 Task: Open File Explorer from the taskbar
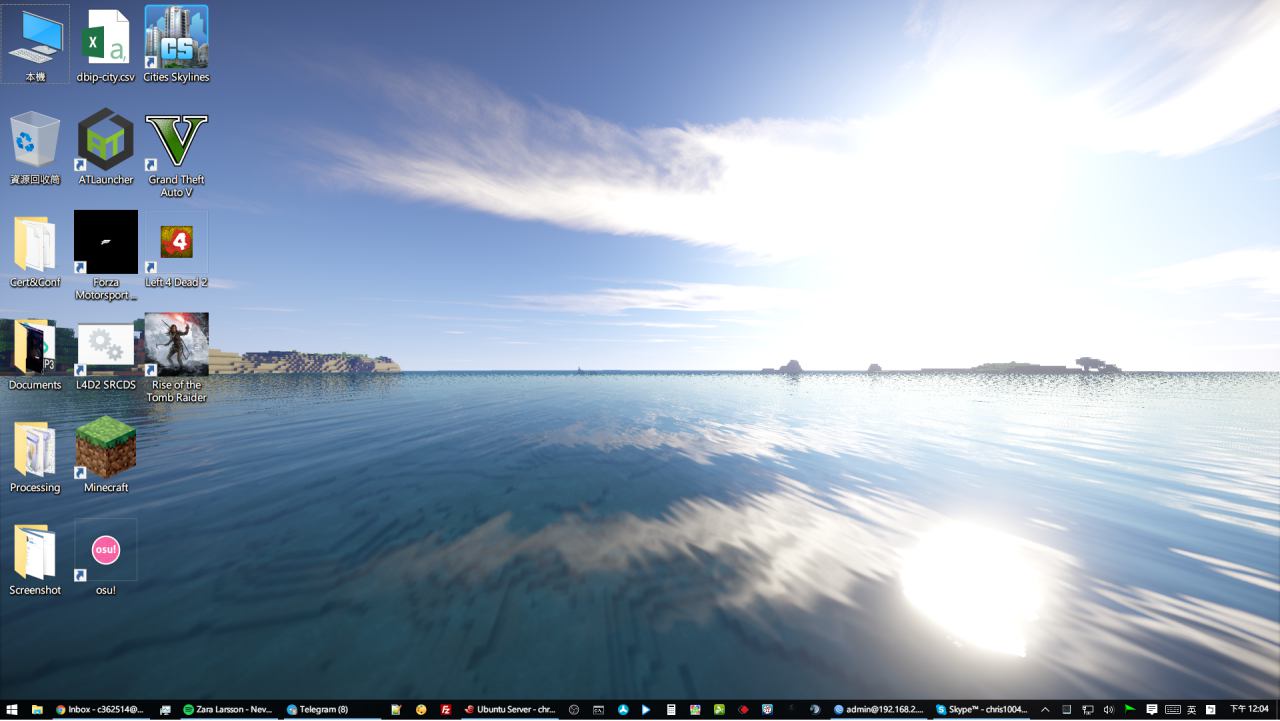(x=37, y=710)
